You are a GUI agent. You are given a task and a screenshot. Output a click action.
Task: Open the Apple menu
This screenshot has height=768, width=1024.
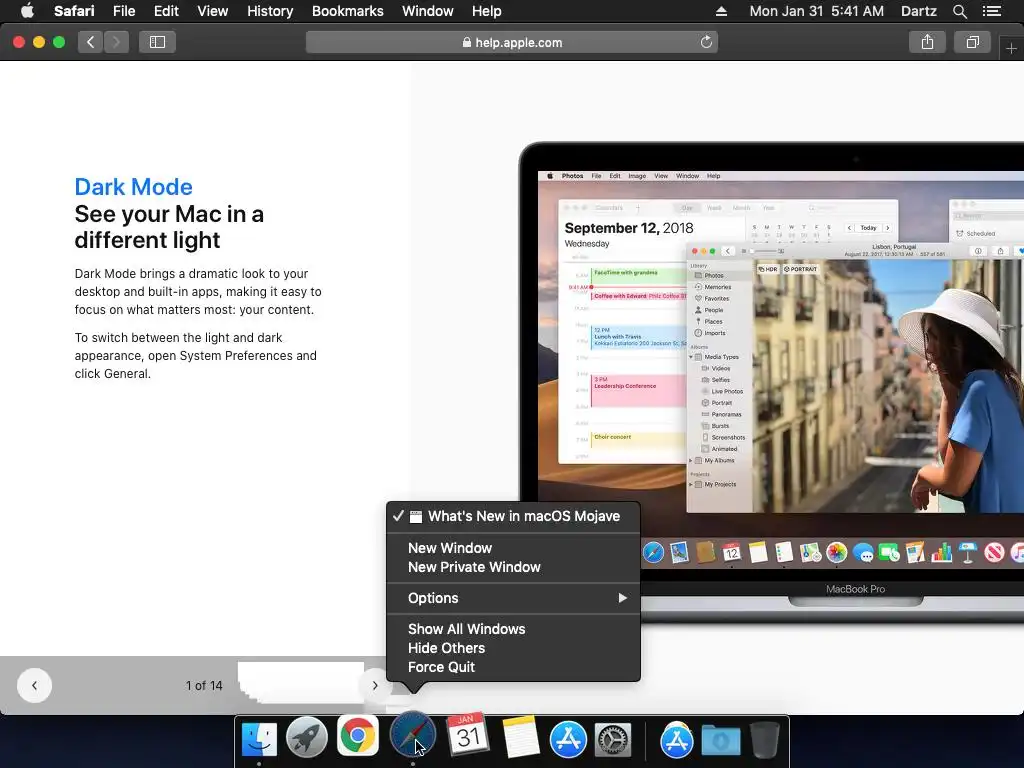coord(27,11)
